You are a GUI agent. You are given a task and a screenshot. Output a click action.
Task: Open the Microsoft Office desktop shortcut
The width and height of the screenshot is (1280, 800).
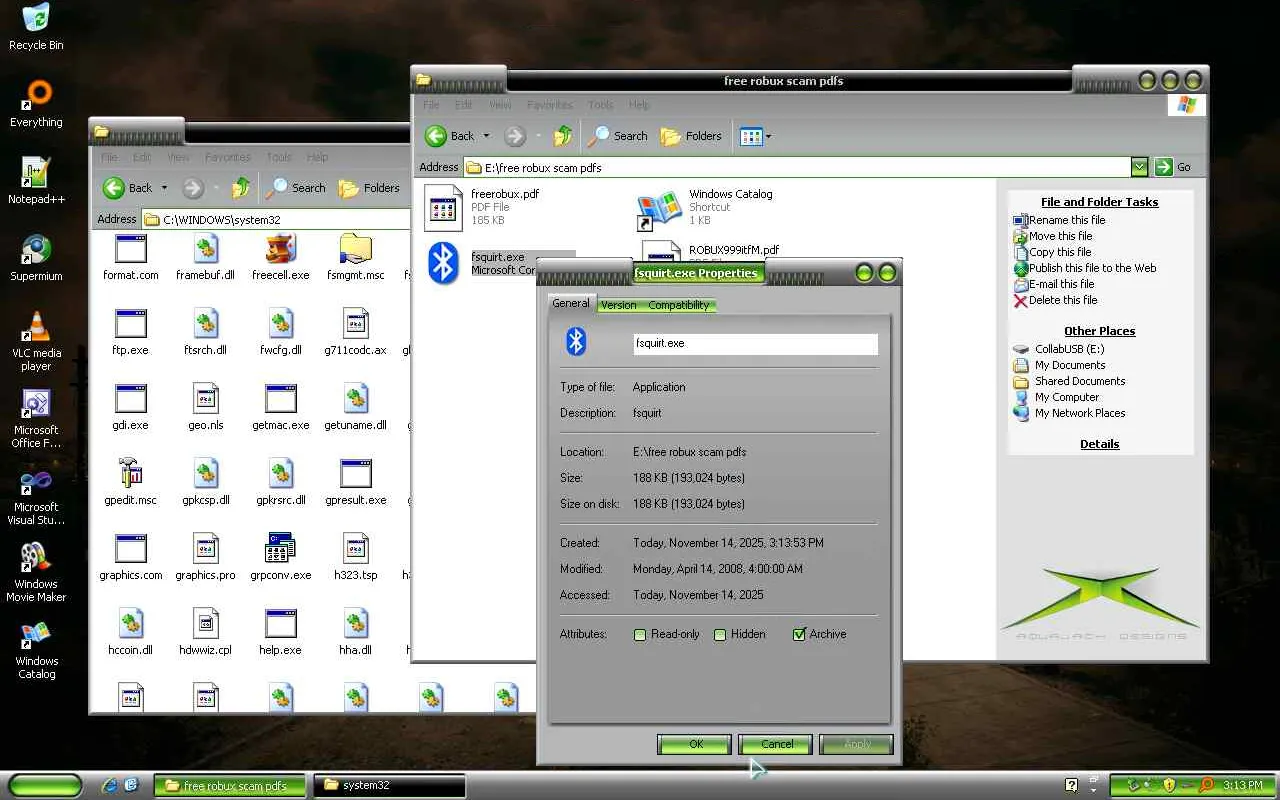pyautogui.click(x=36, y=418)
